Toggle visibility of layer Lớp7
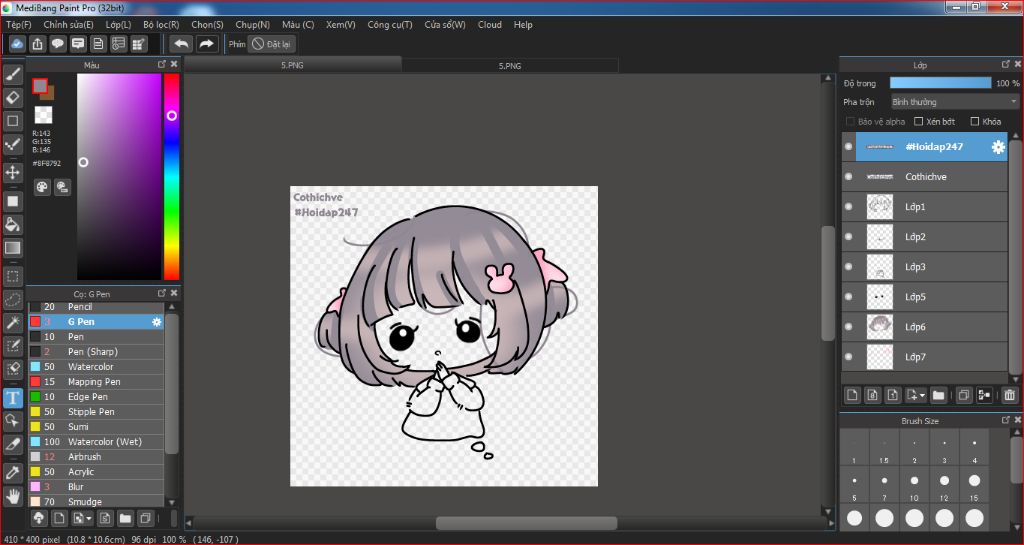 coord(848,357)
